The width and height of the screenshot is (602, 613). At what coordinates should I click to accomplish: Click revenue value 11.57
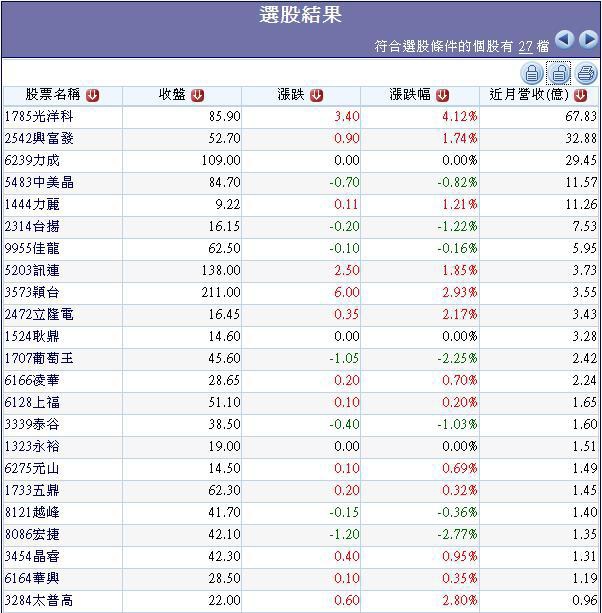pyautogui.click(x=581, y=182)
